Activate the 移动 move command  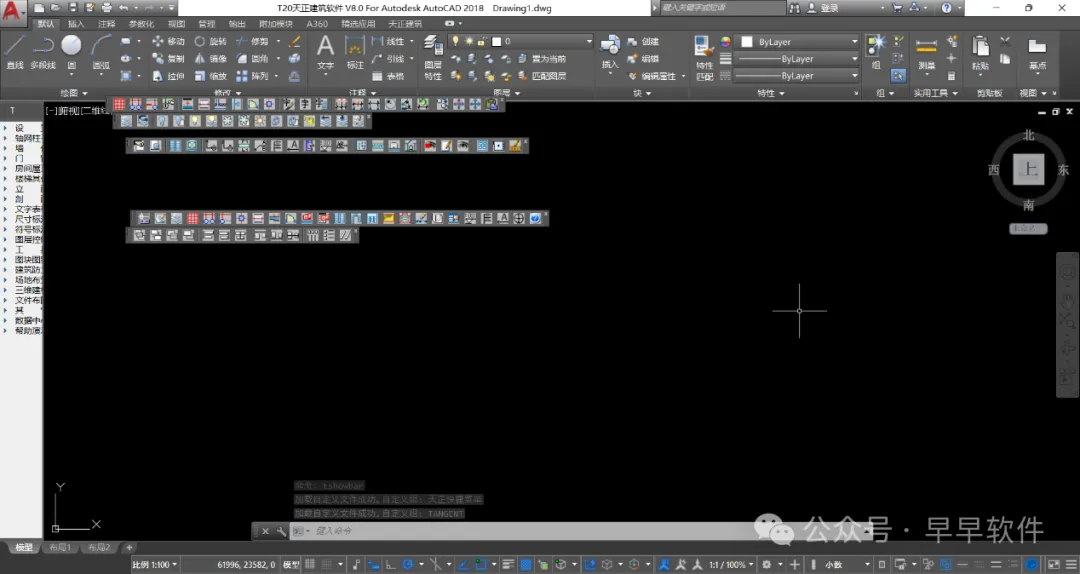pyautogui.click(x=169, y=41)
